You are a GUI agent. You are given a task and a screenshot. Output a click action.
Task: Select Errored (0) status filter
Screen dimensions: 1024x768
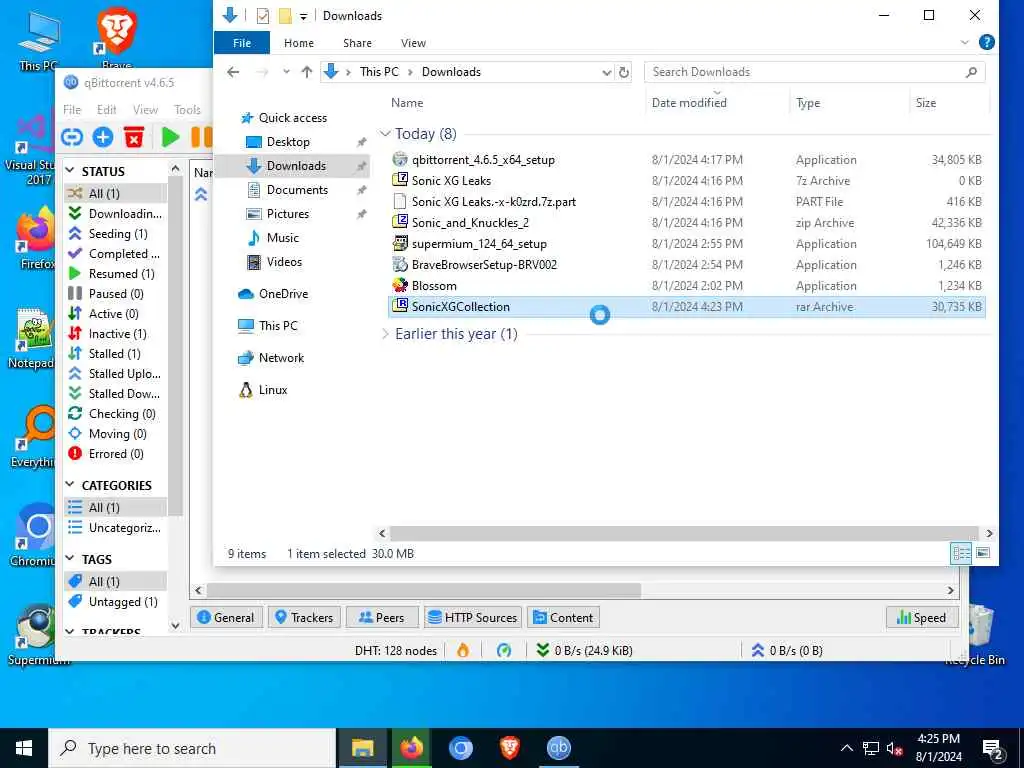(116, 454)
